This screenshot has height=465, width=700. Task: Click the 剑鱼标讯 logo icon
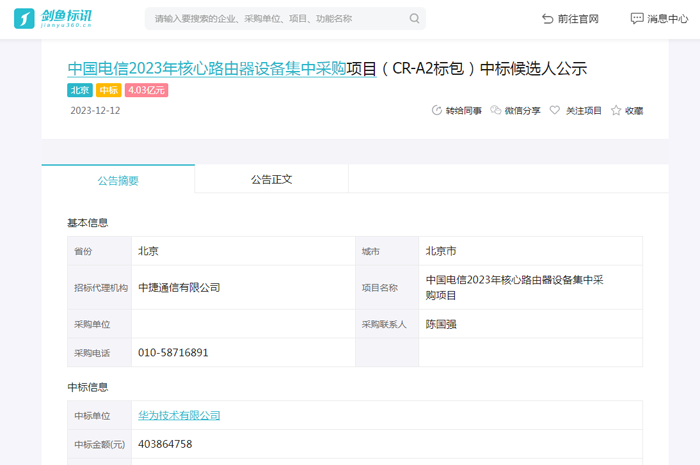(25, 18)
